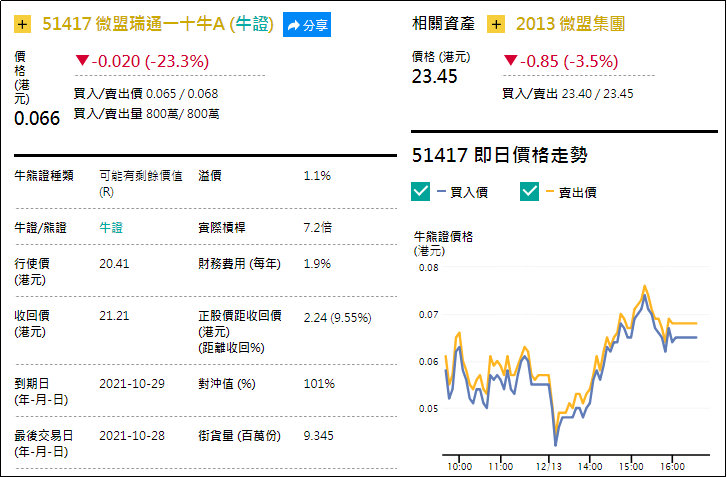Viewport: 727px width, 477px height.
Task: Toggle the 買入價 line checkbox
Action: click(421, 191)
